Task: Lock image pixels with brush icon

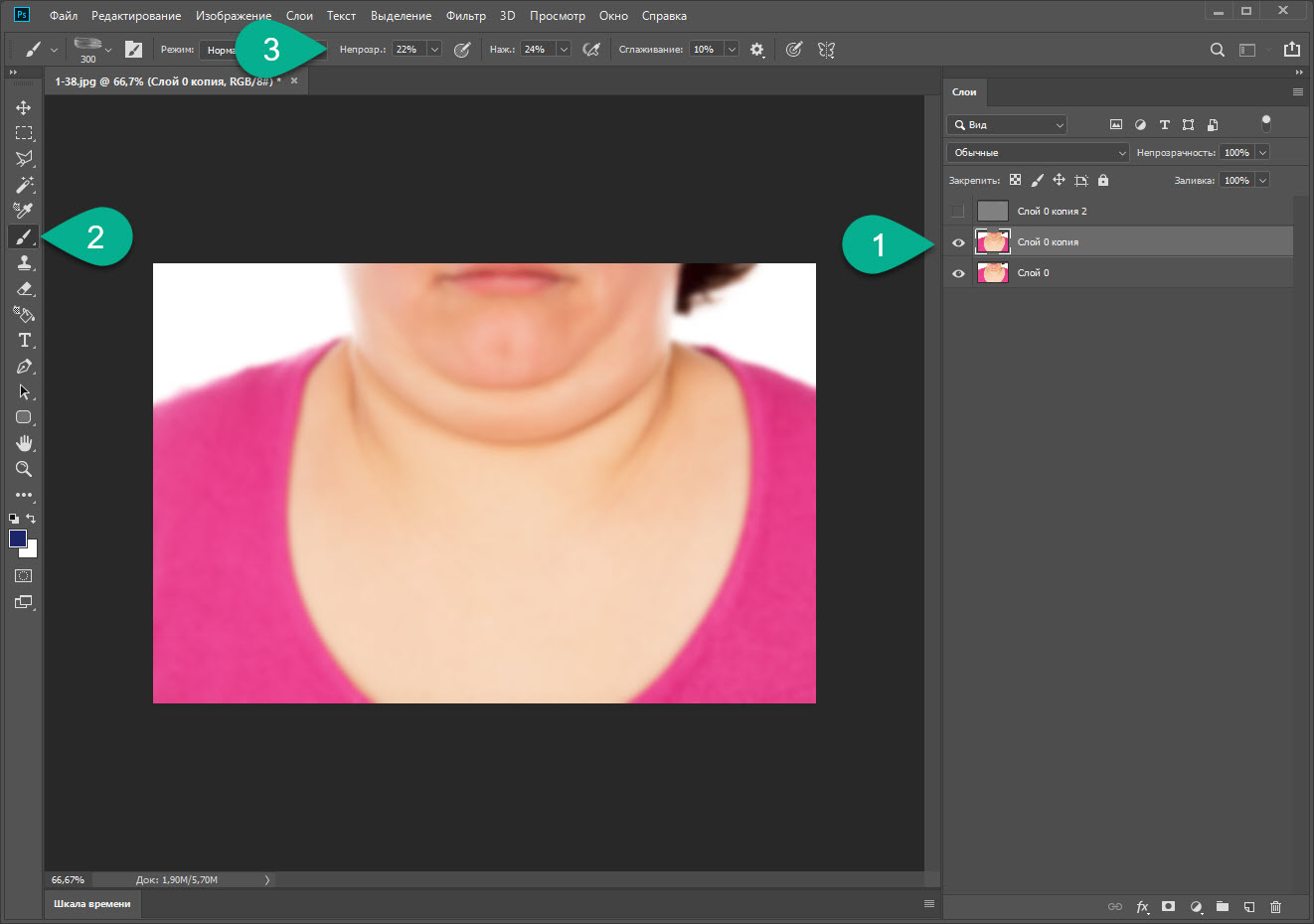Action: (1037, 180)
